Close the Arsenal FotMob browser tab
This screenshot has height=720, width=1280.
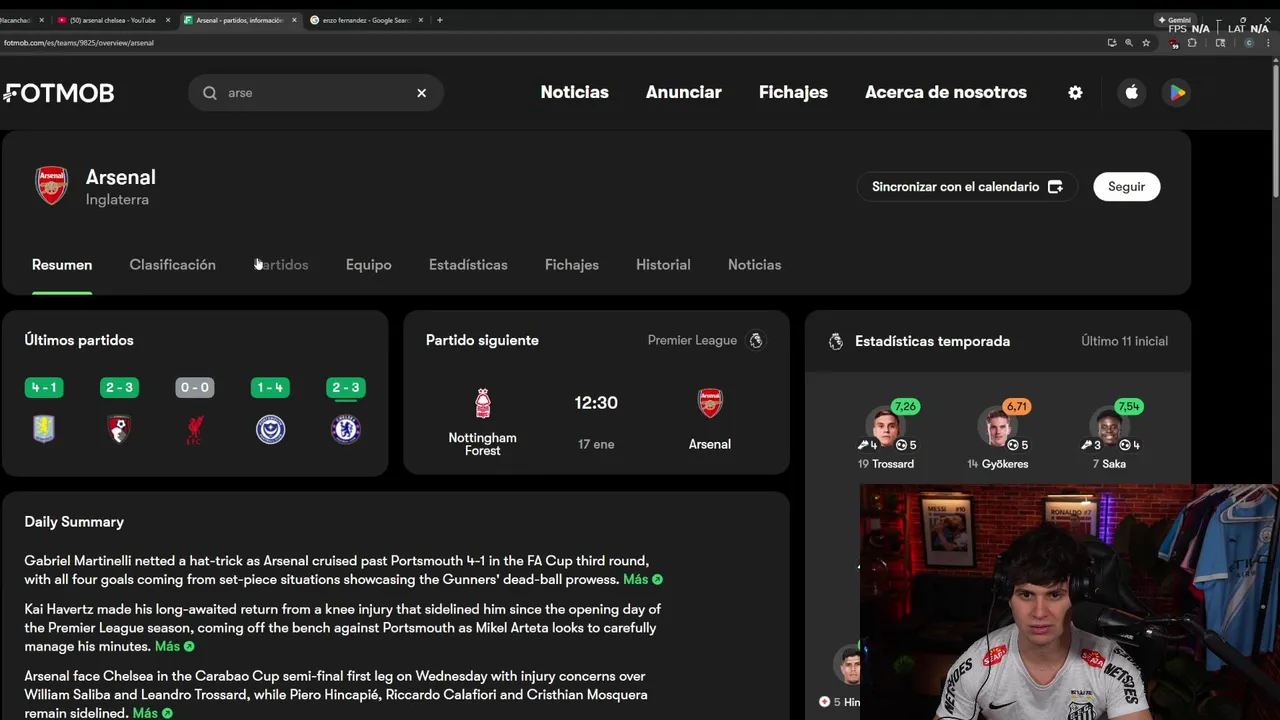(294, 20)
